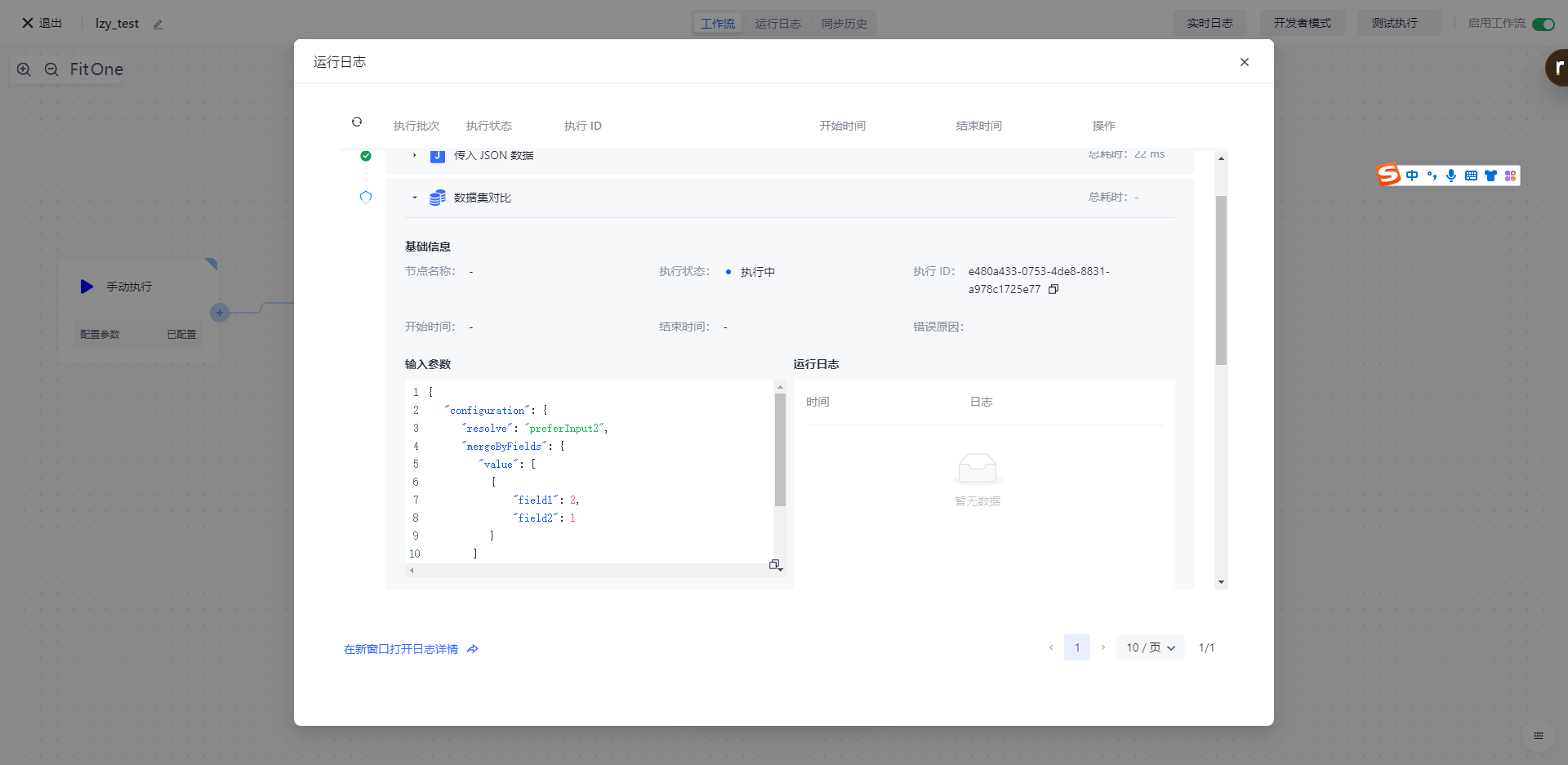Click the expand icon in input parameters editor
Image resolution: width=1568 pixels, height=765 pixels.
774,565
